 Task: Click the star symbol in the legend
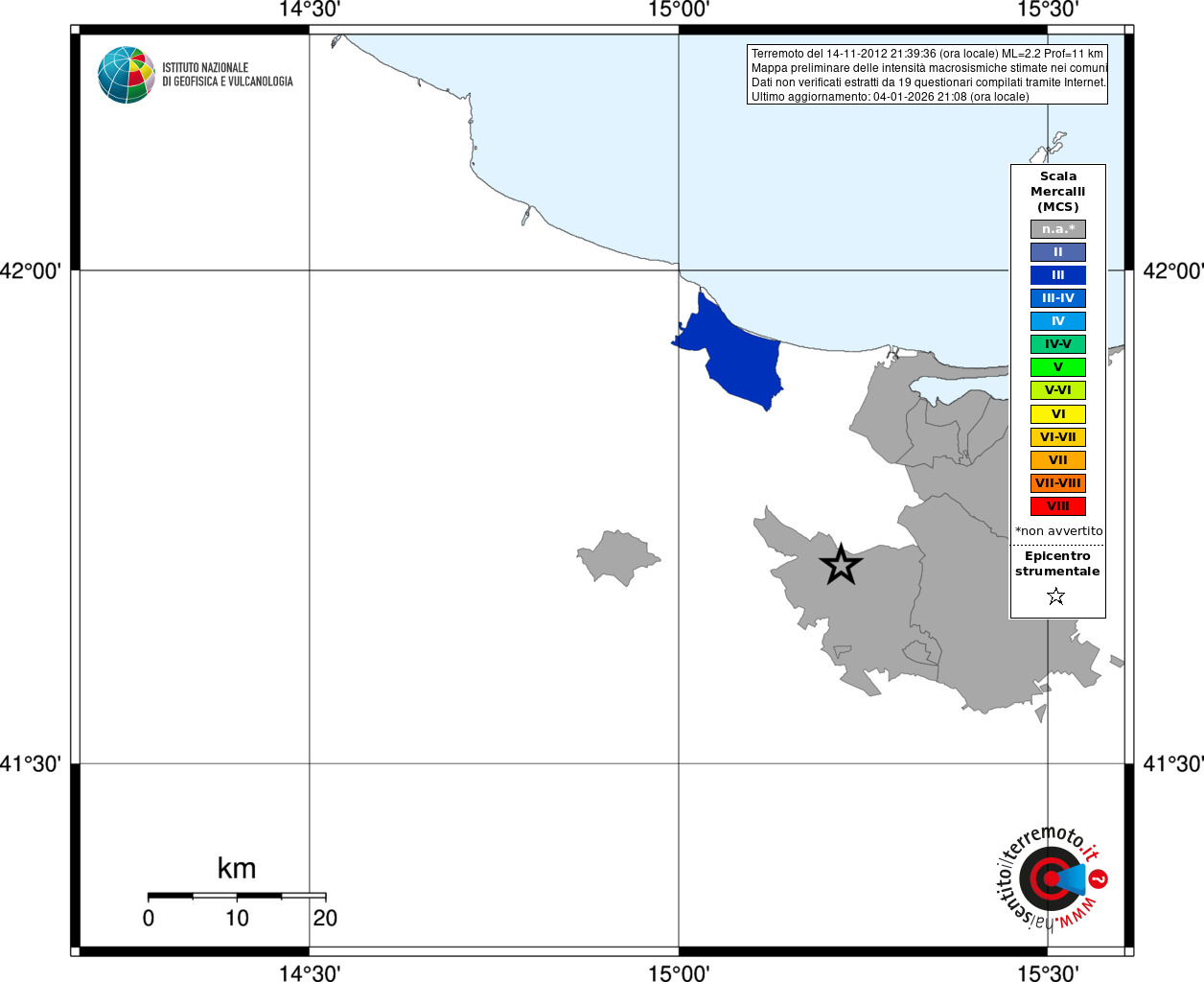coord(1056,596)
